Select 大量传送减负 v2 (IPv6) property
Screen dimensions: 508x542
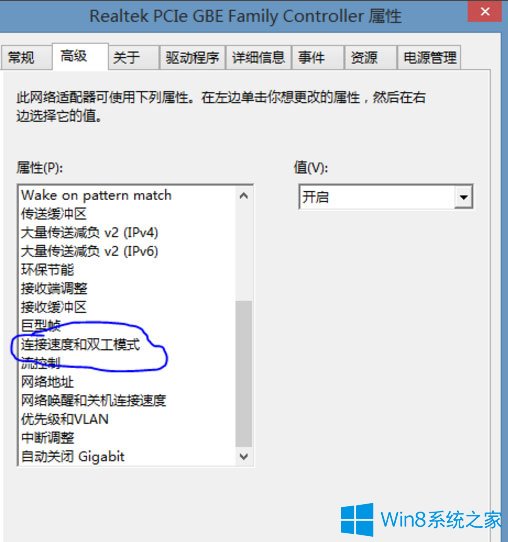coord(90,251)
